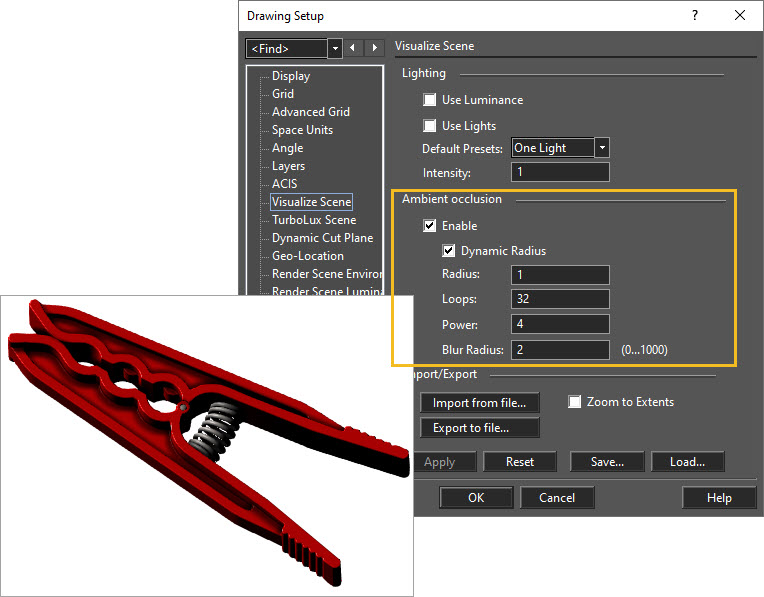764x597 pixels.
Task: Enable the Use Luminance checkbox
Action: pos(429,100)
